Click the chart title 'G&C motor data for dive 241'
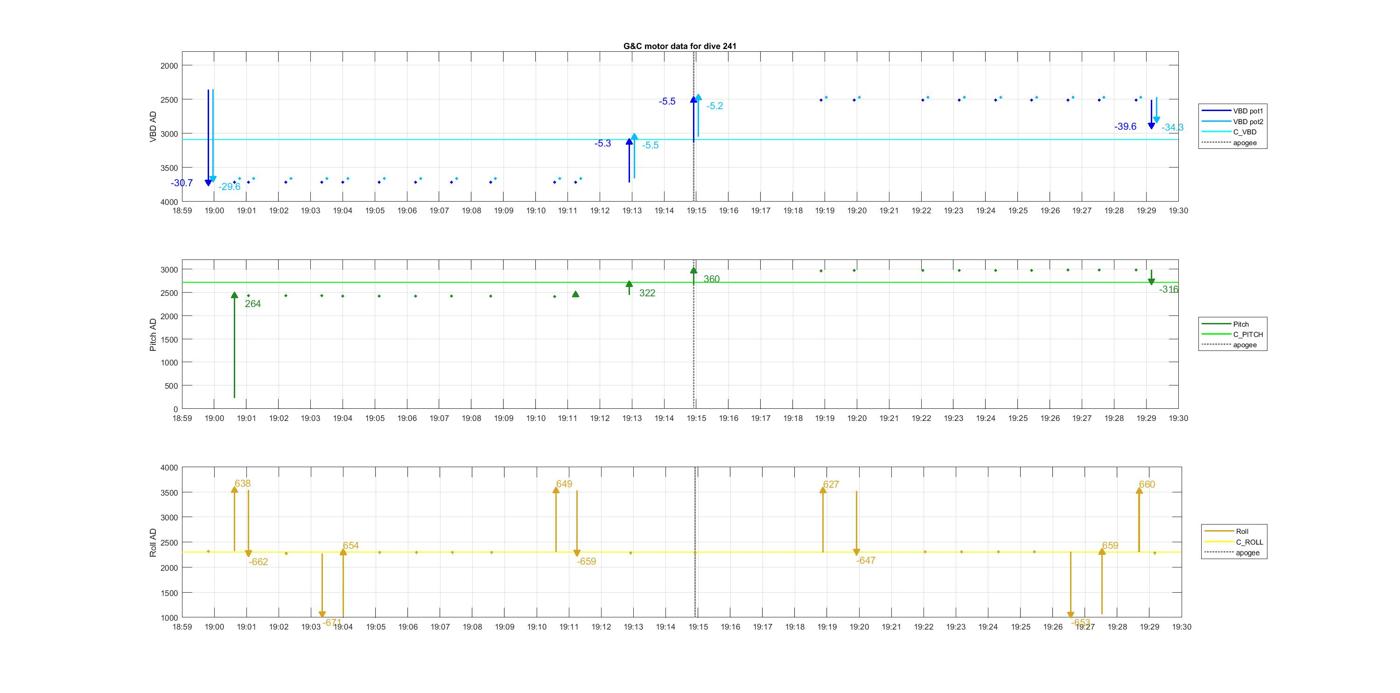The image size is (1400, 693). tap(680, 46)
